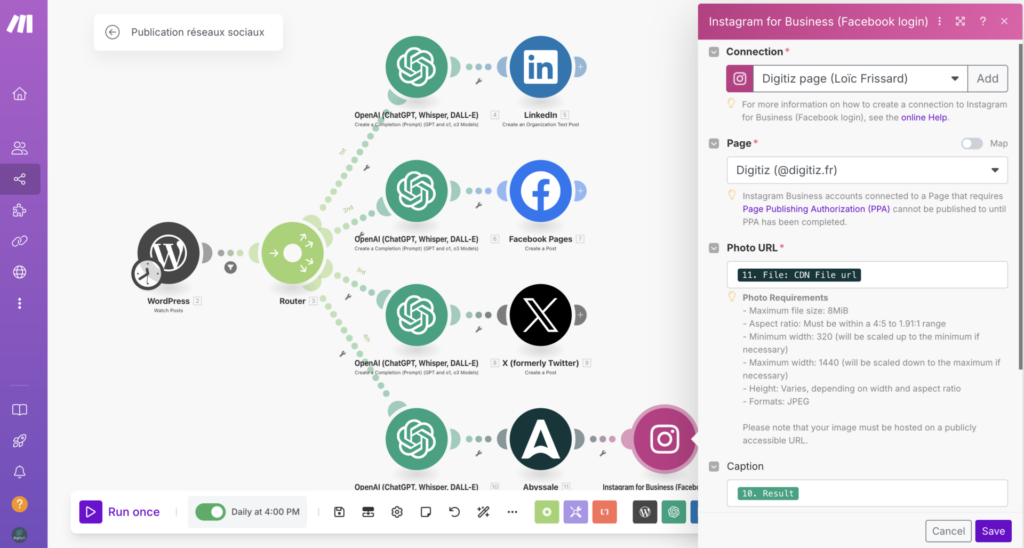Click the scenario name Publication réseaux sociaux
The height and width of the screenshot is (548, 1024).
click(198, 32)
